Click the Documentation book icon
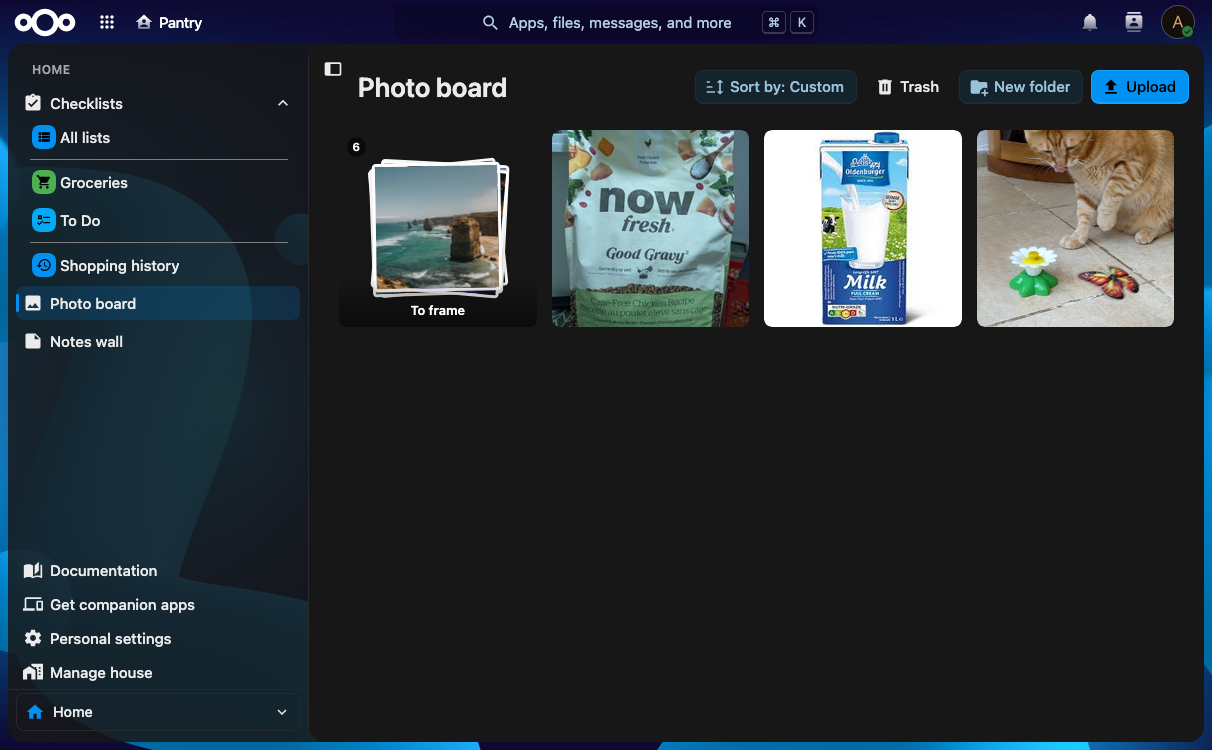 (33, 570)
